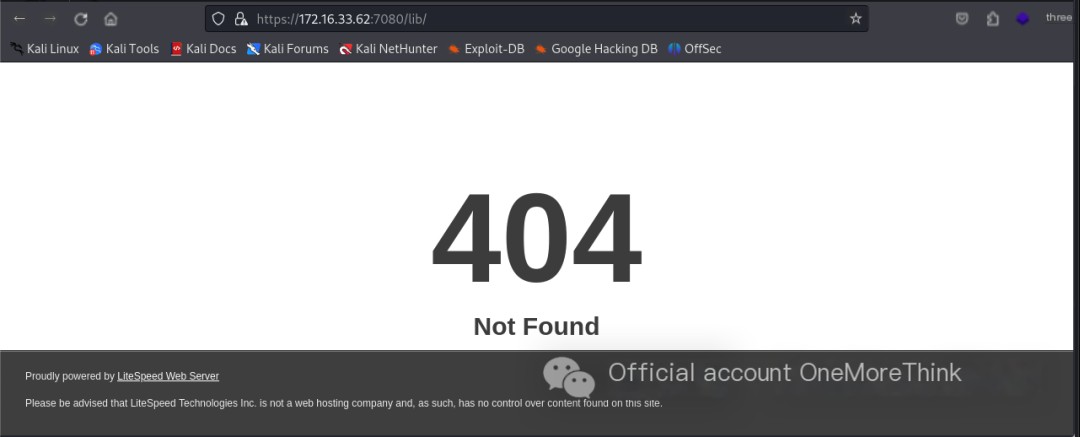Open the Kali Docs bookmark
Image resolution: width=1080 pixels, height=437 pixels.
(203, 49)
